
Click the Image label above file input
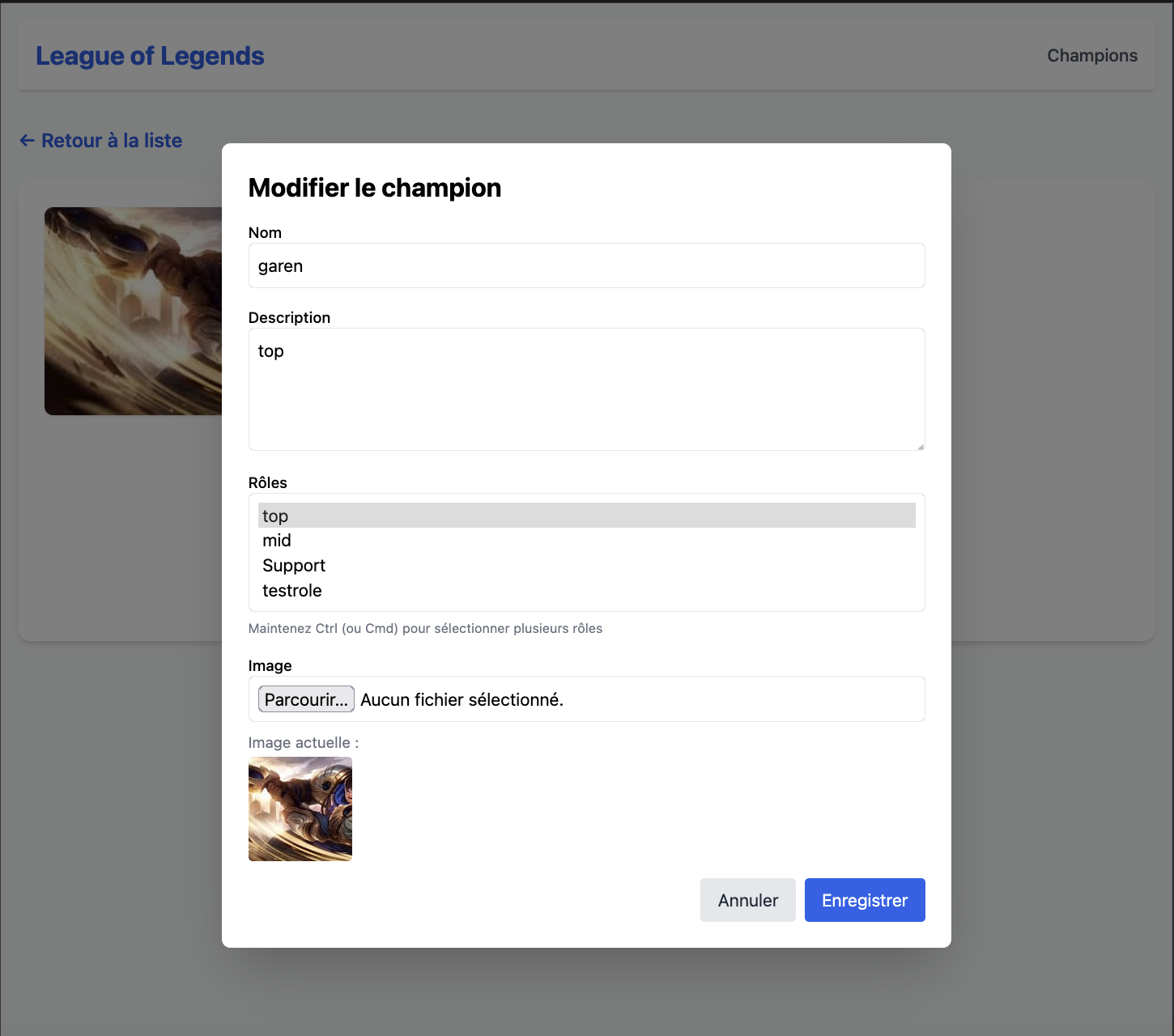pos(270,665)
